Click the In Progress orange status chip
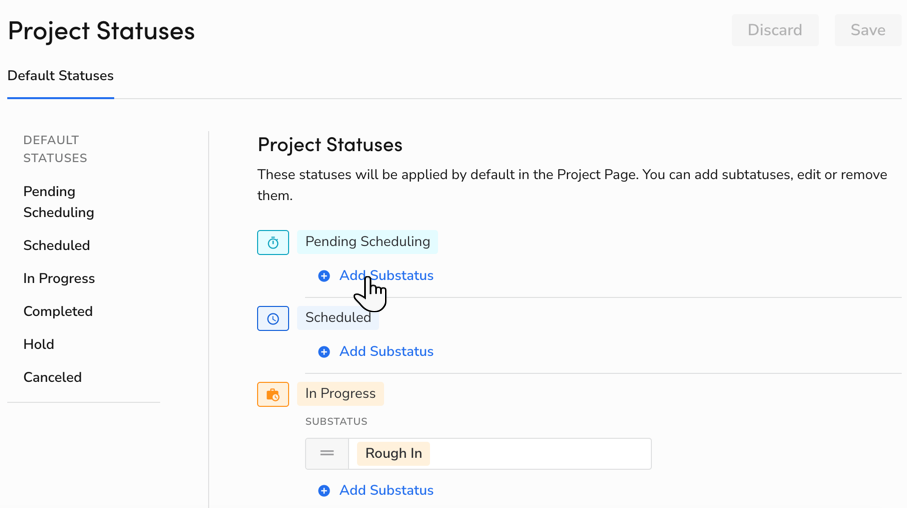The width and height of the screenshot is (907, 508). pos(340,394)
